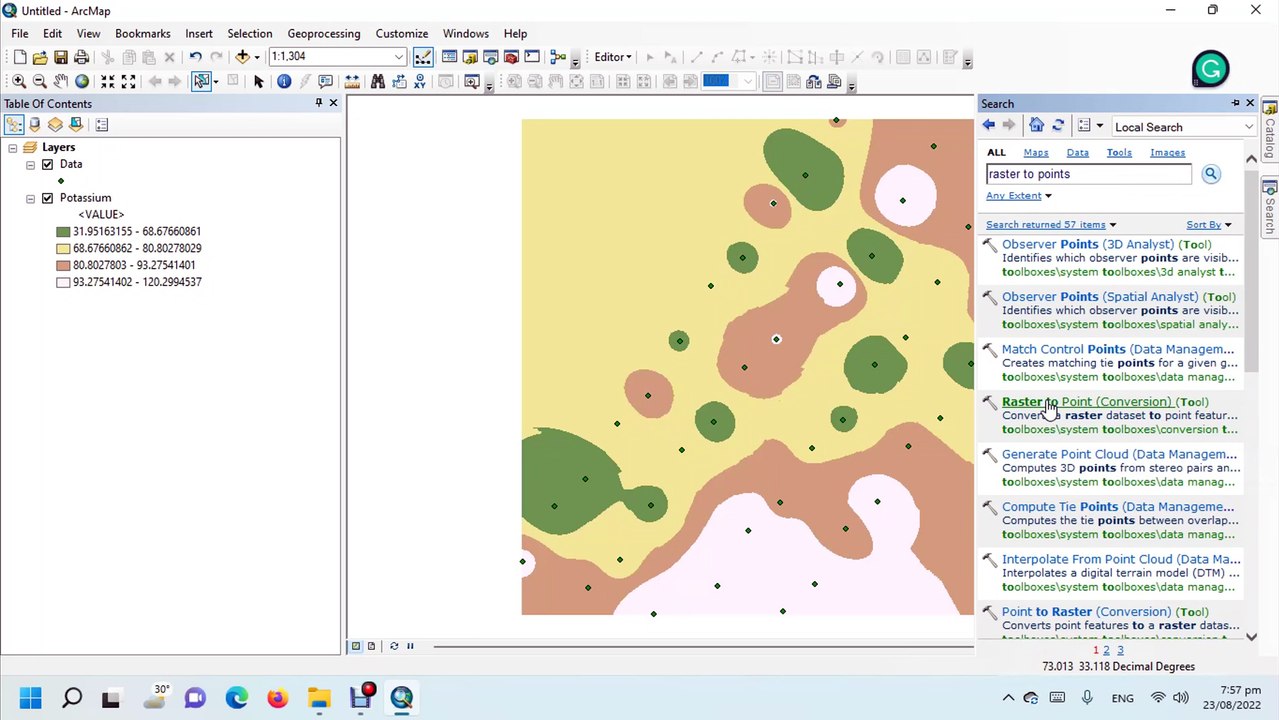Switch TOC to List By Source
The width and height of the screenshot is (1279, 720).
35,125
